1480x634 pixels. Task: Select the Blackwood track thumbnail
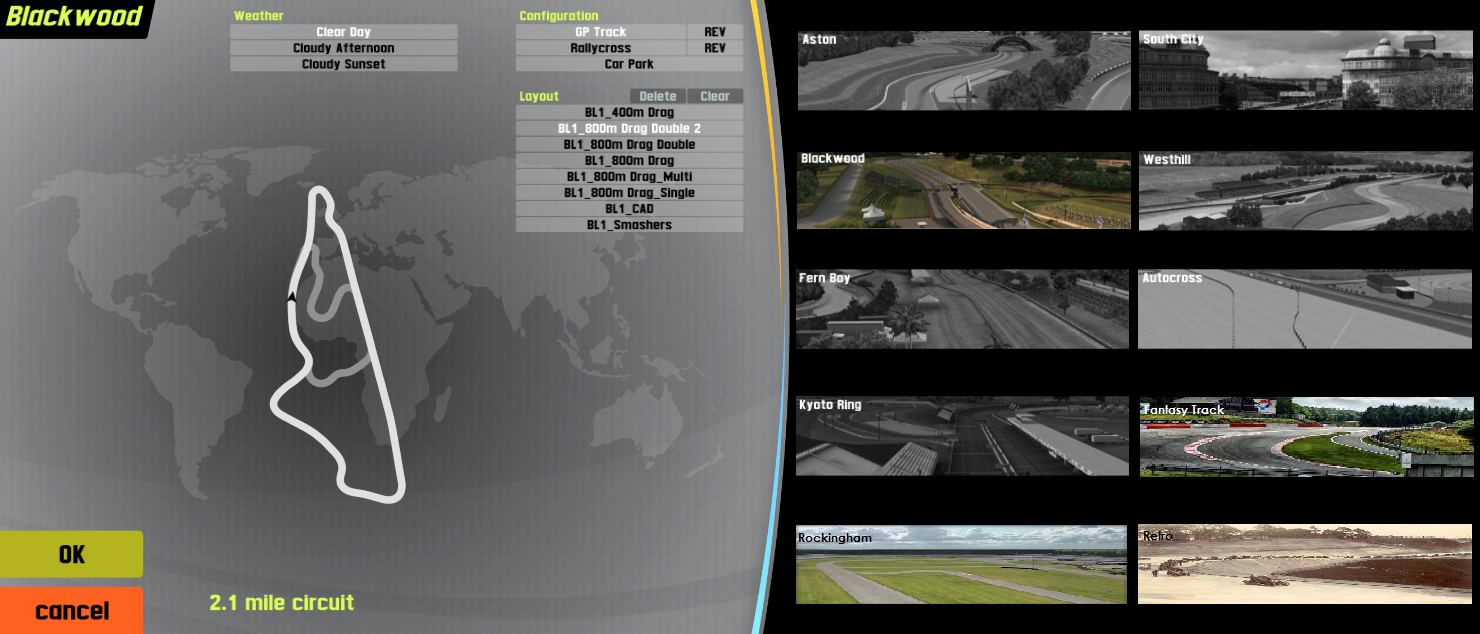click(964, 190)
